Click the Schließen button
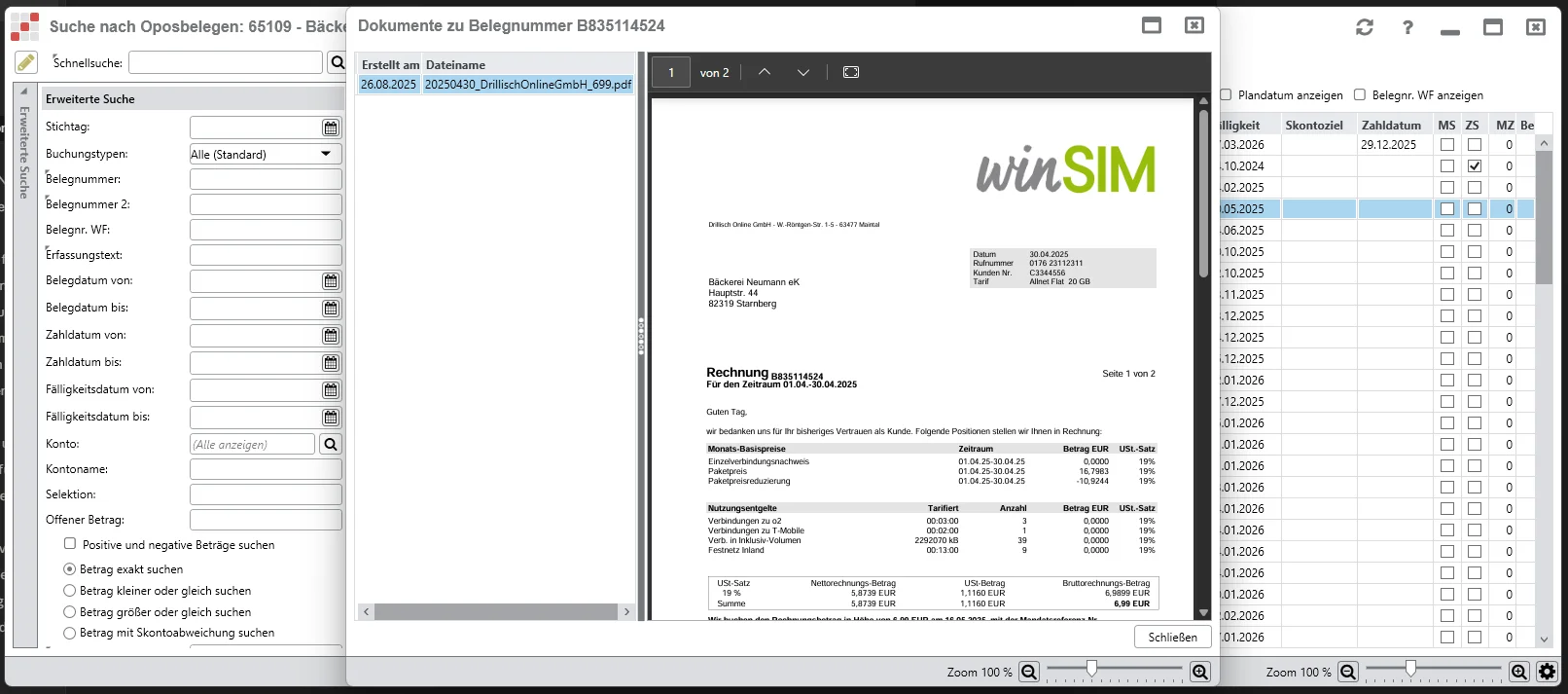The height and width of the screenshot is (694, 1568). pyautogui.click(x=1173, y=637)
